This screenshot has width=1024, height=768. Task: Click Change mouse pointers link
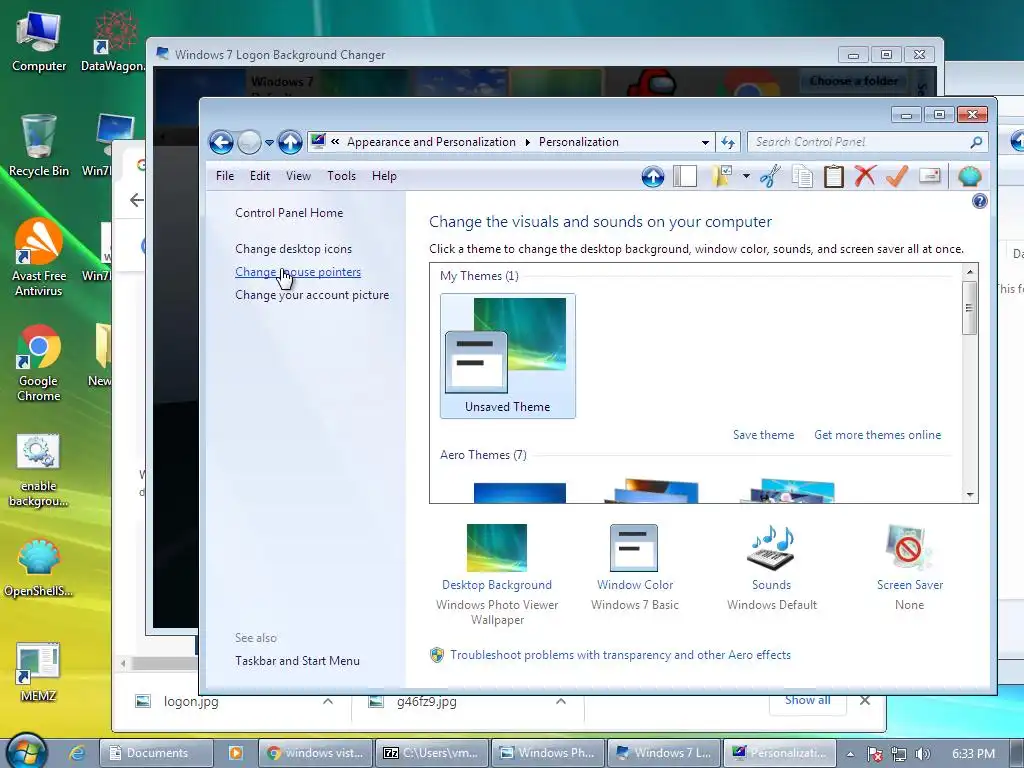tap(298, 272)
